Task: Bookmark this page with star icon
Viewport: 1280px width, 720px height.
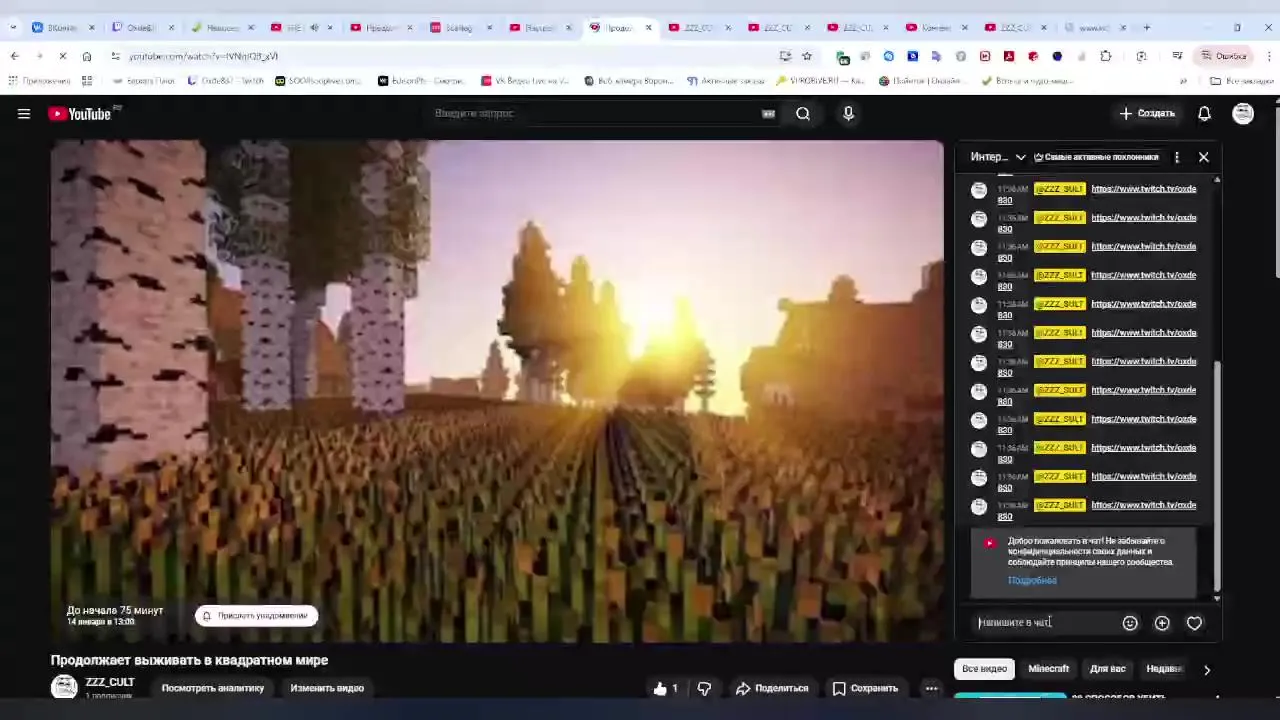Action: pyautogui.click(x=807, y=56)
